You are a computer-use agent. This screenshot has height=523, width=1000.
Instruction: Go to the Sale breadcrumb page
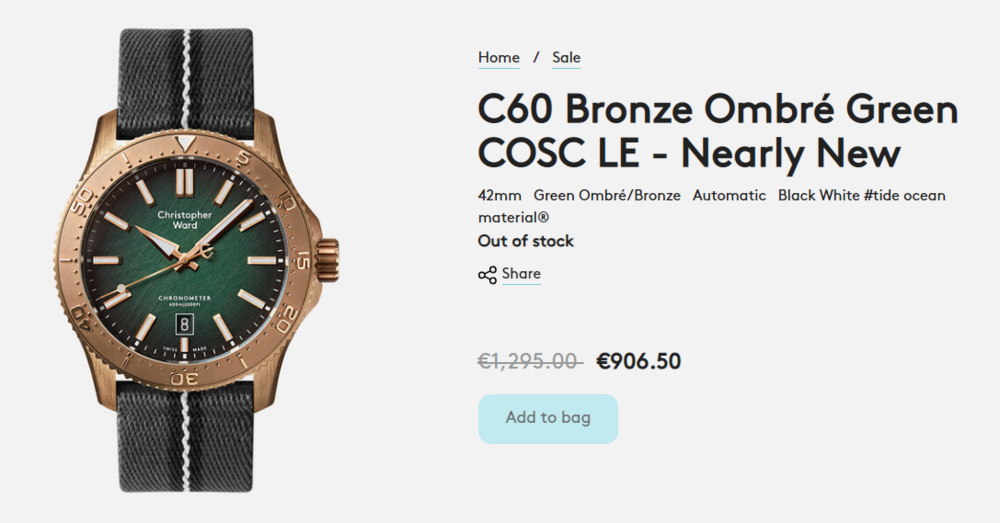[x=566, y=58]
